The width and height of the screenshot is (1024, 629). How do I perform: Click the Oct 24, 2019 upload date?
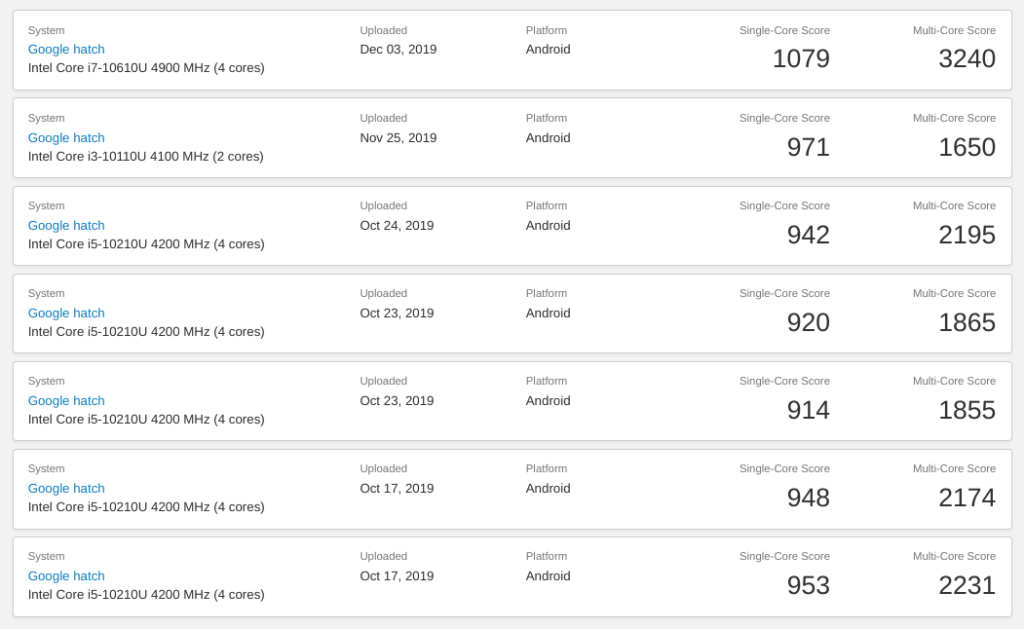396,225
